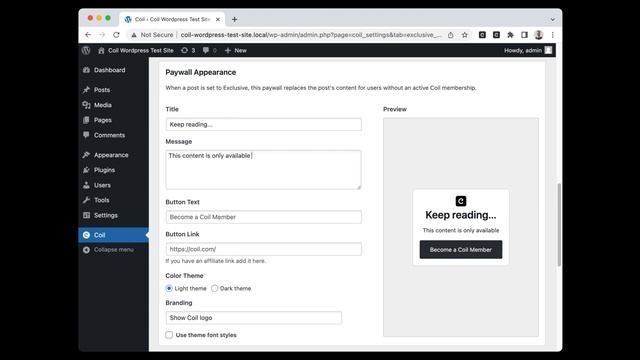Click Coil Wordpress Test Site link
Viewport: 640px width, 360px height.
[x=136, y=50]
